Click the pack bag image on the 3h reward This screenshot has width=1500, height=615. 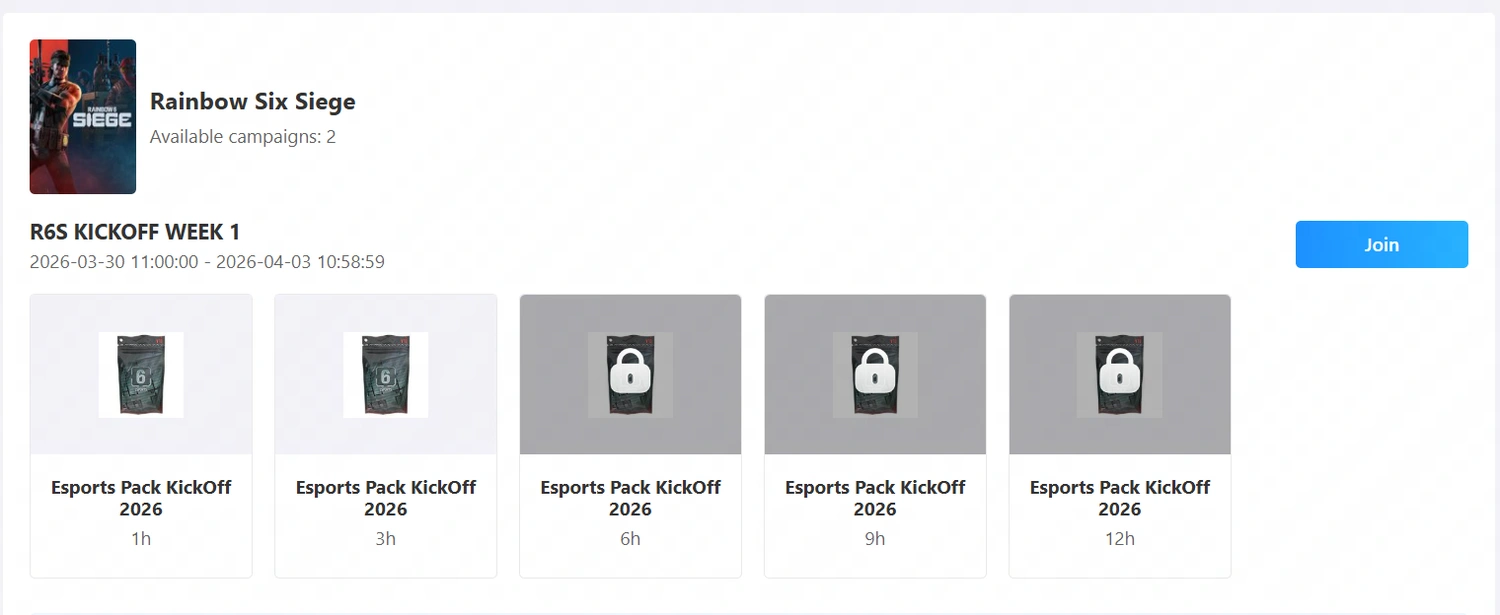385,375
